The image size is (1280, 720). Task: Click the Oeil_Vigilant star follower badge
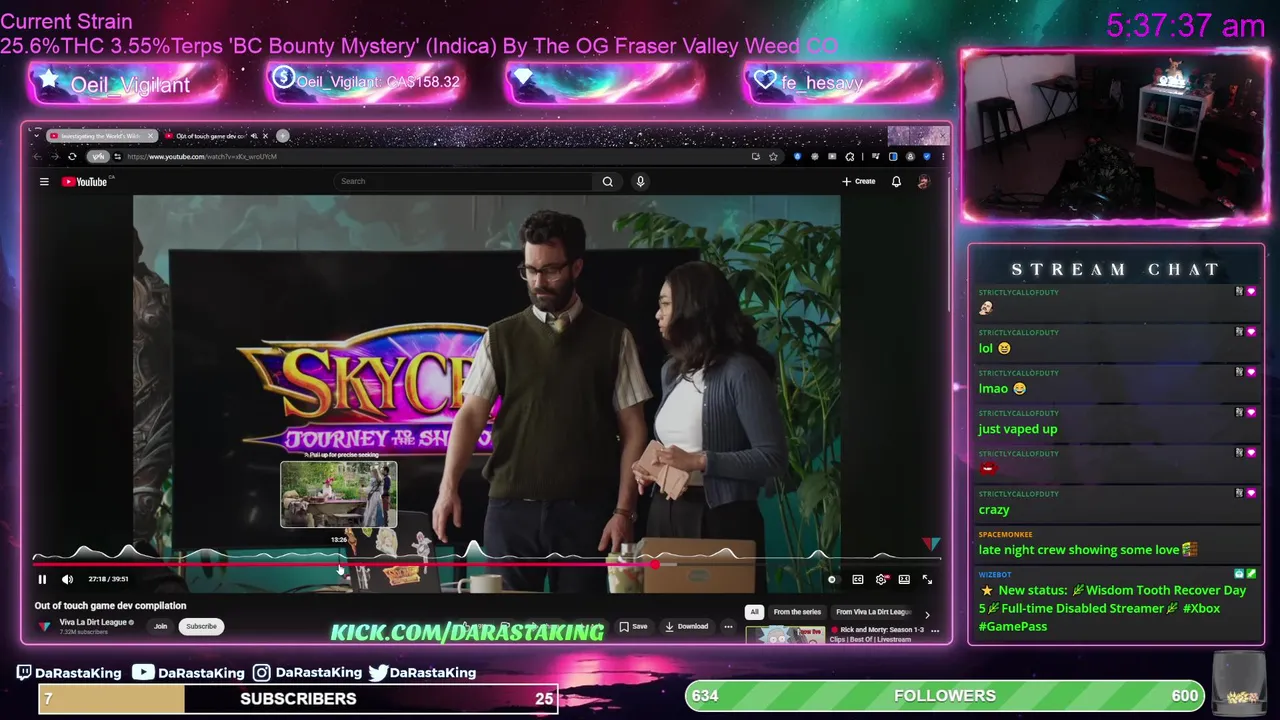[x=124, y=84]
